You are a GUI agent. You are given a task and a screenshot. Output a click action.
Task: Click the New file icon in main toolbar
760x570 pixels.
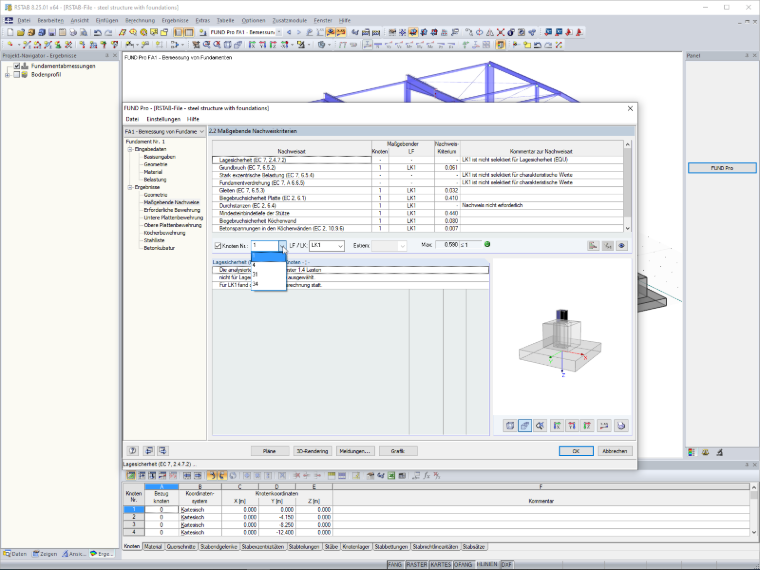click(10, 32)
